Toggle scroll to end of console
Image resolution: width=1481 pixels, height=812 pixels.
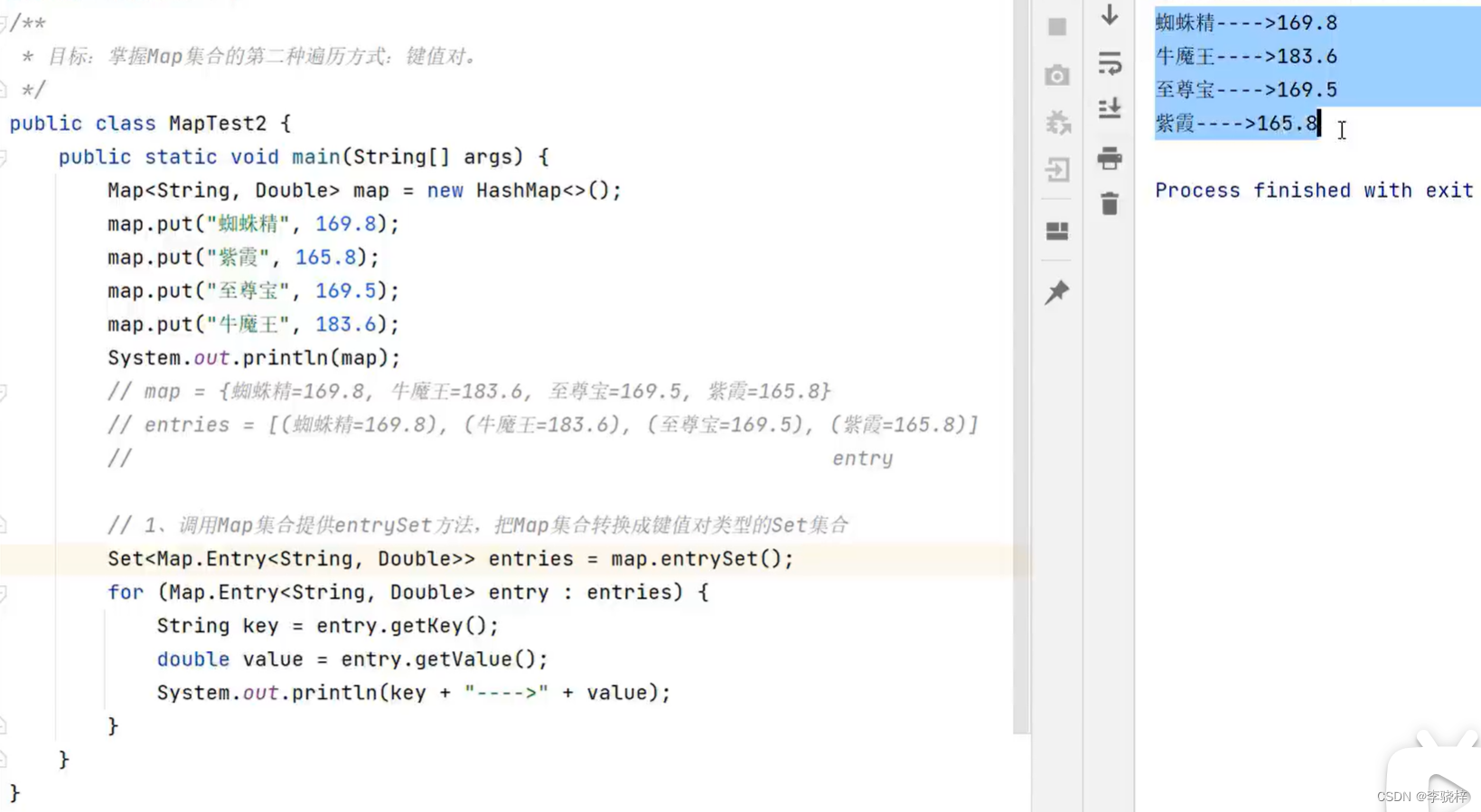(x=1110, y=109)
